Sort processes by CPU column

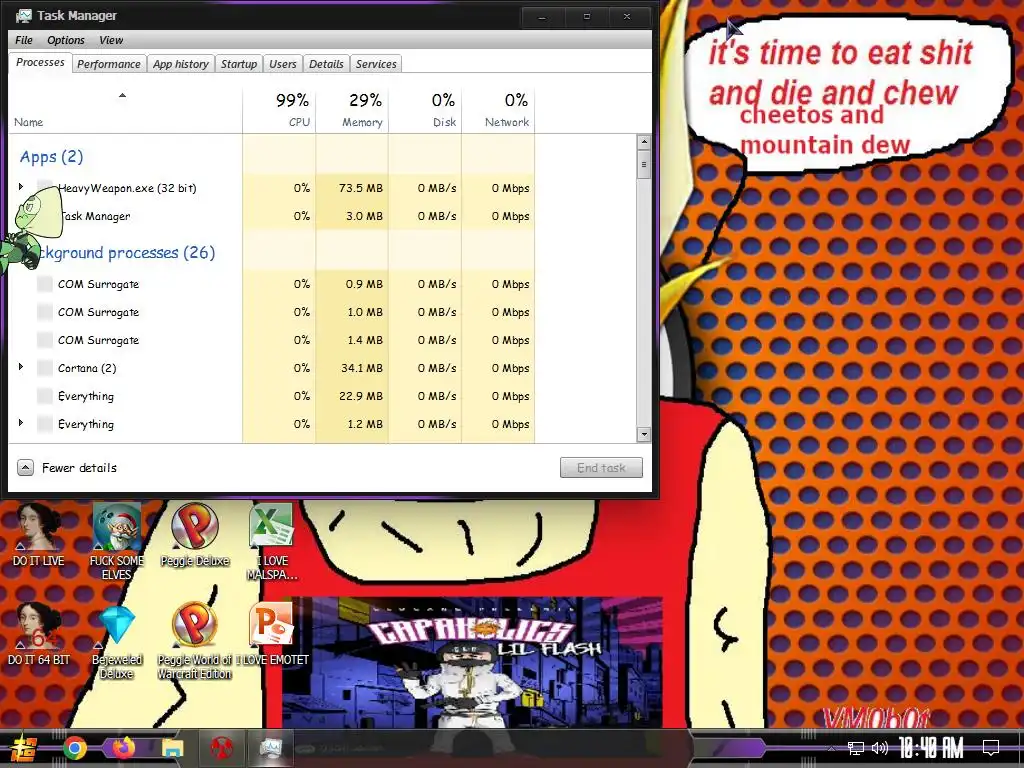pyautogui.click(x=280, y=110)
